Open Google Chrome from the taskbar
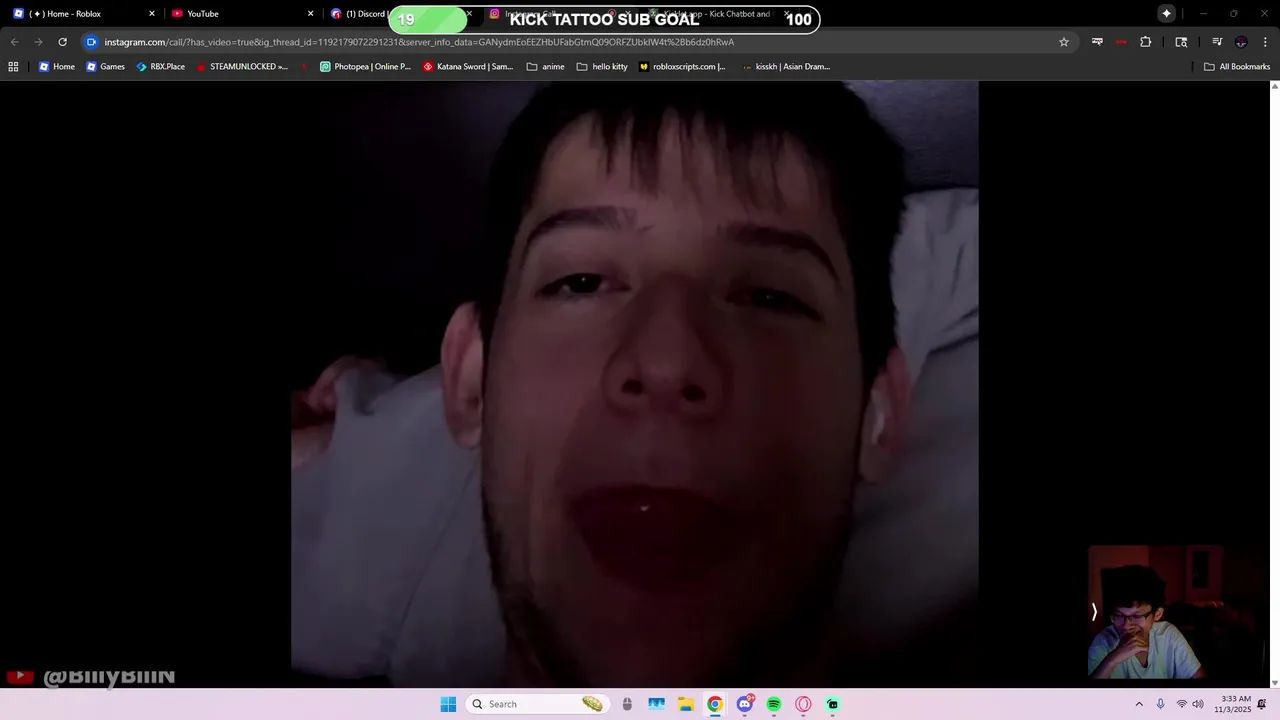Screen dimensions: 1280x720 point(715,704)
